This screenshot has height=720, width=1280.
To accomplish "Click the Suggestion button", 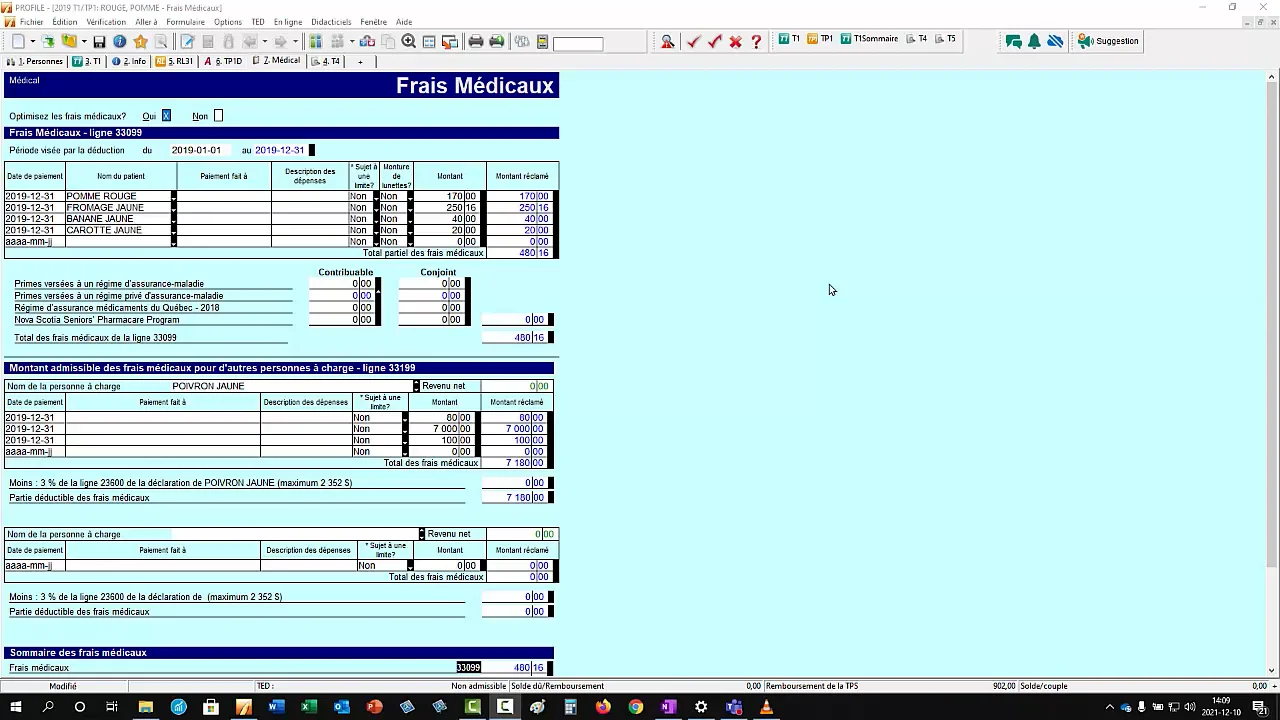I will click(x=1108, y=41).
